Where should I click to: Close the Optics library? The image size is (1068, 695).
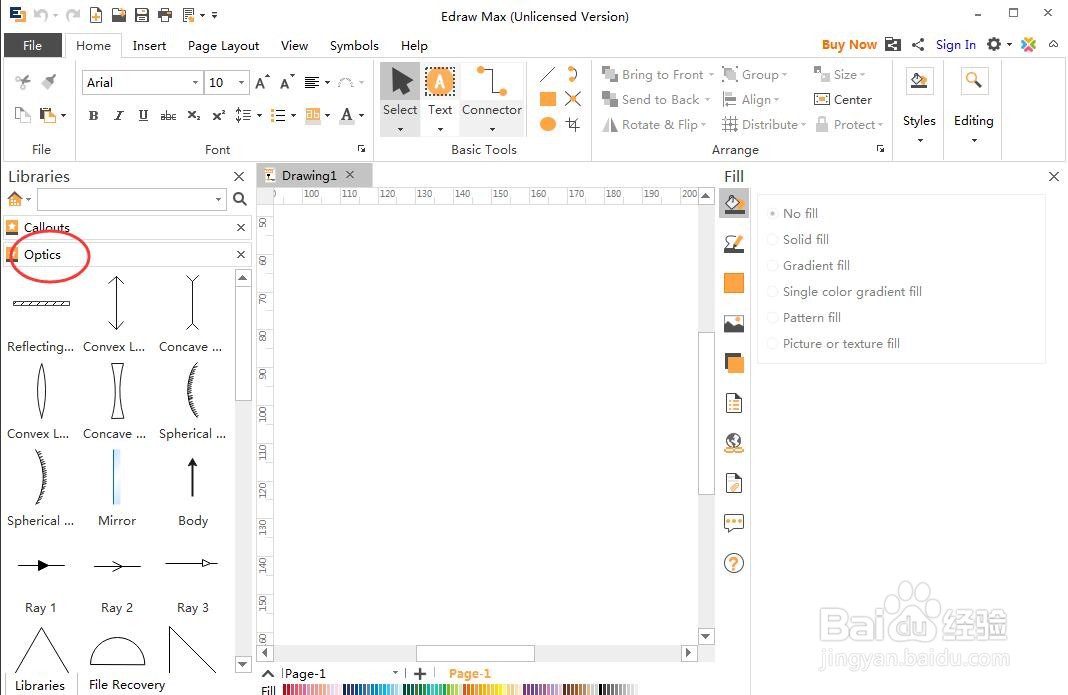point(240,254)
